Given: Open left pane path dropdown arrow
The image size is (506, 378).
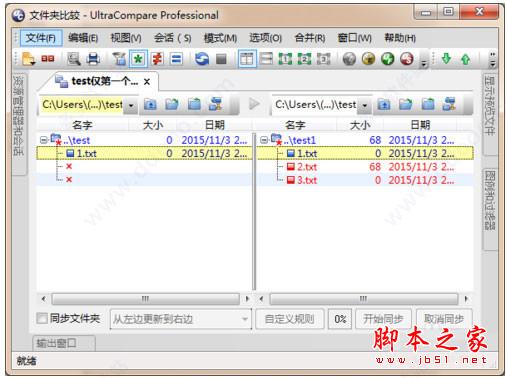Looking at the screenshot, I should point(131,105).
